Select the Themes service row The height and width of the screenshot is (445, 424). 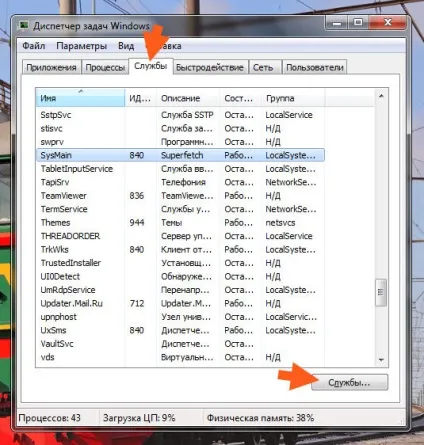(180, 223)
